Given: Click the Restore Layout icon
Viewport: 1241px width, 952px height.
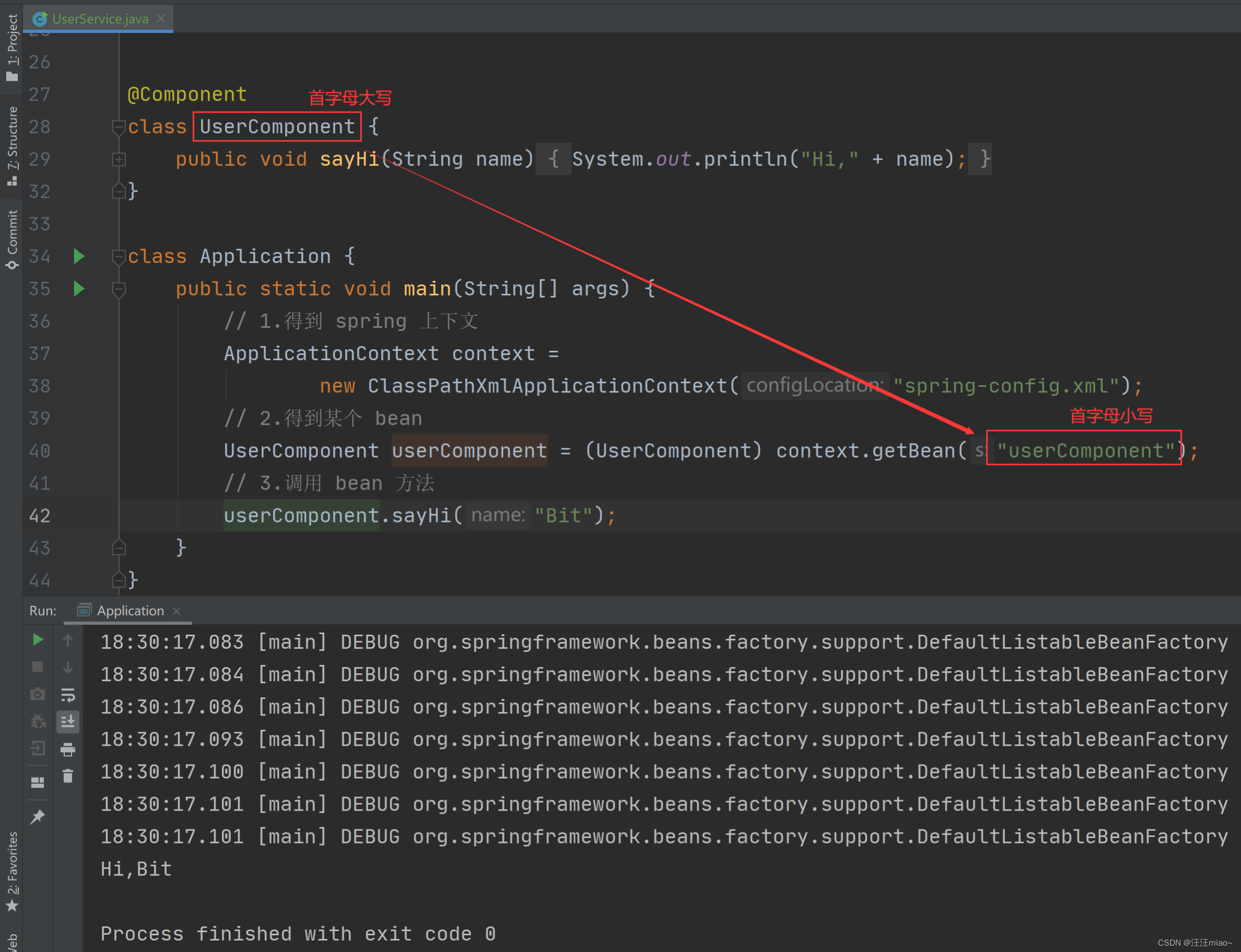Looking at the screenshot, I should [38, 782].
